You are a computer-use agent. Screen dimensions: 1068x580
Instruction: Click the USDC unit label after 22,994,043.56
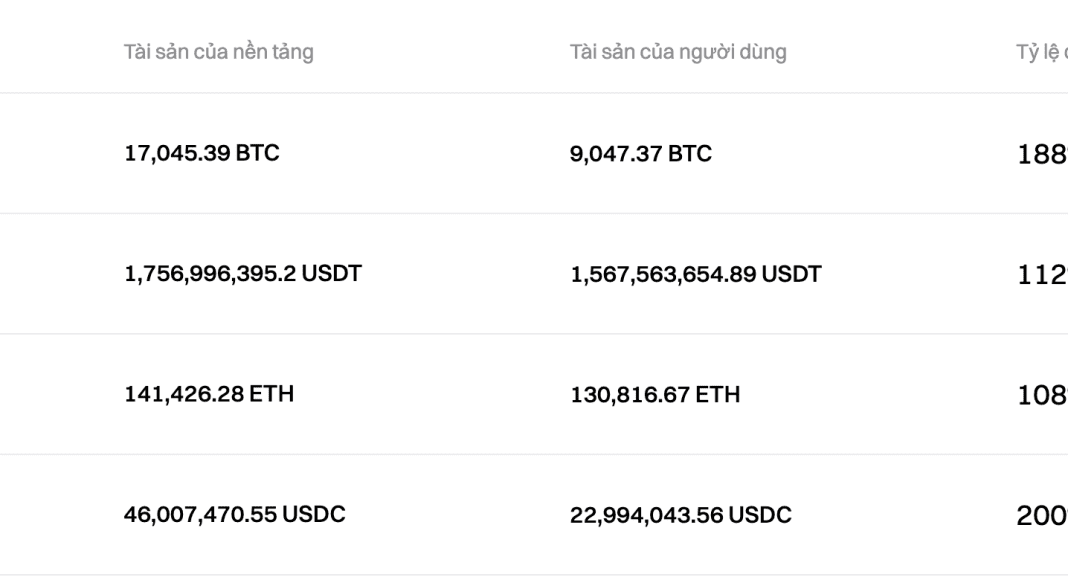pos(760,515)
